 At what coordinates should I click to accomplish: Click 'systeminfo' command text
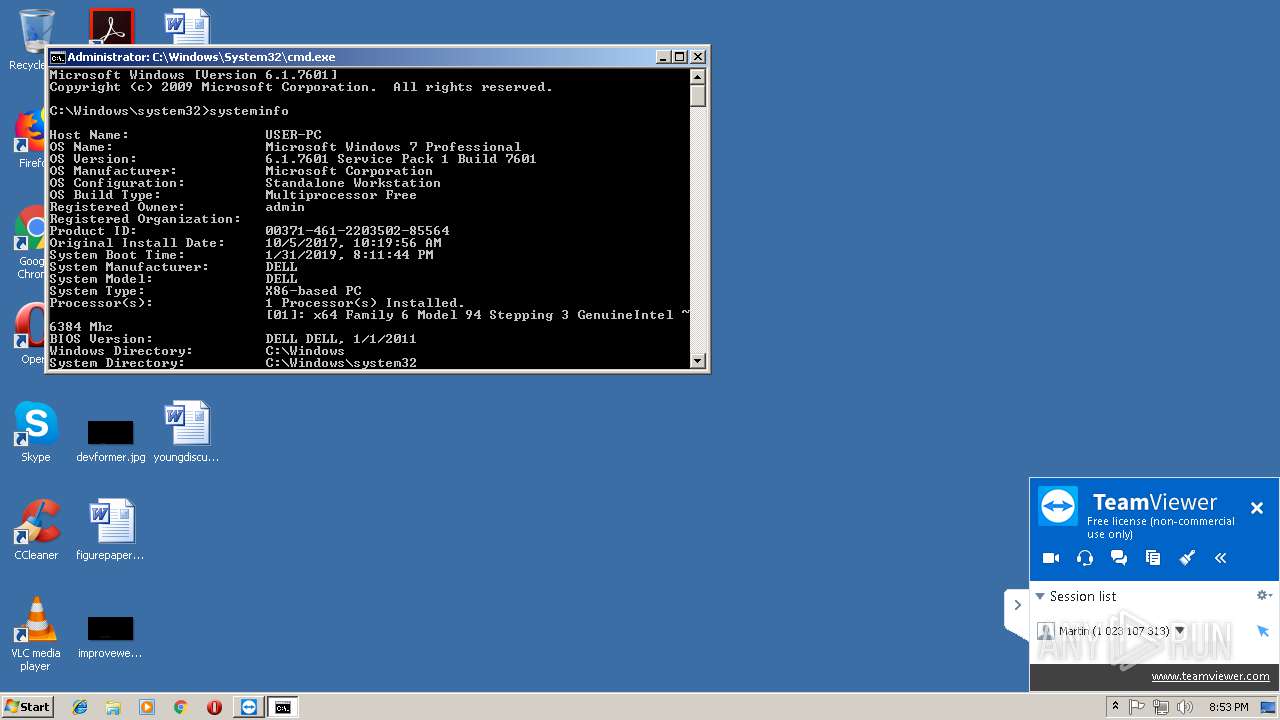coord(249,111)
